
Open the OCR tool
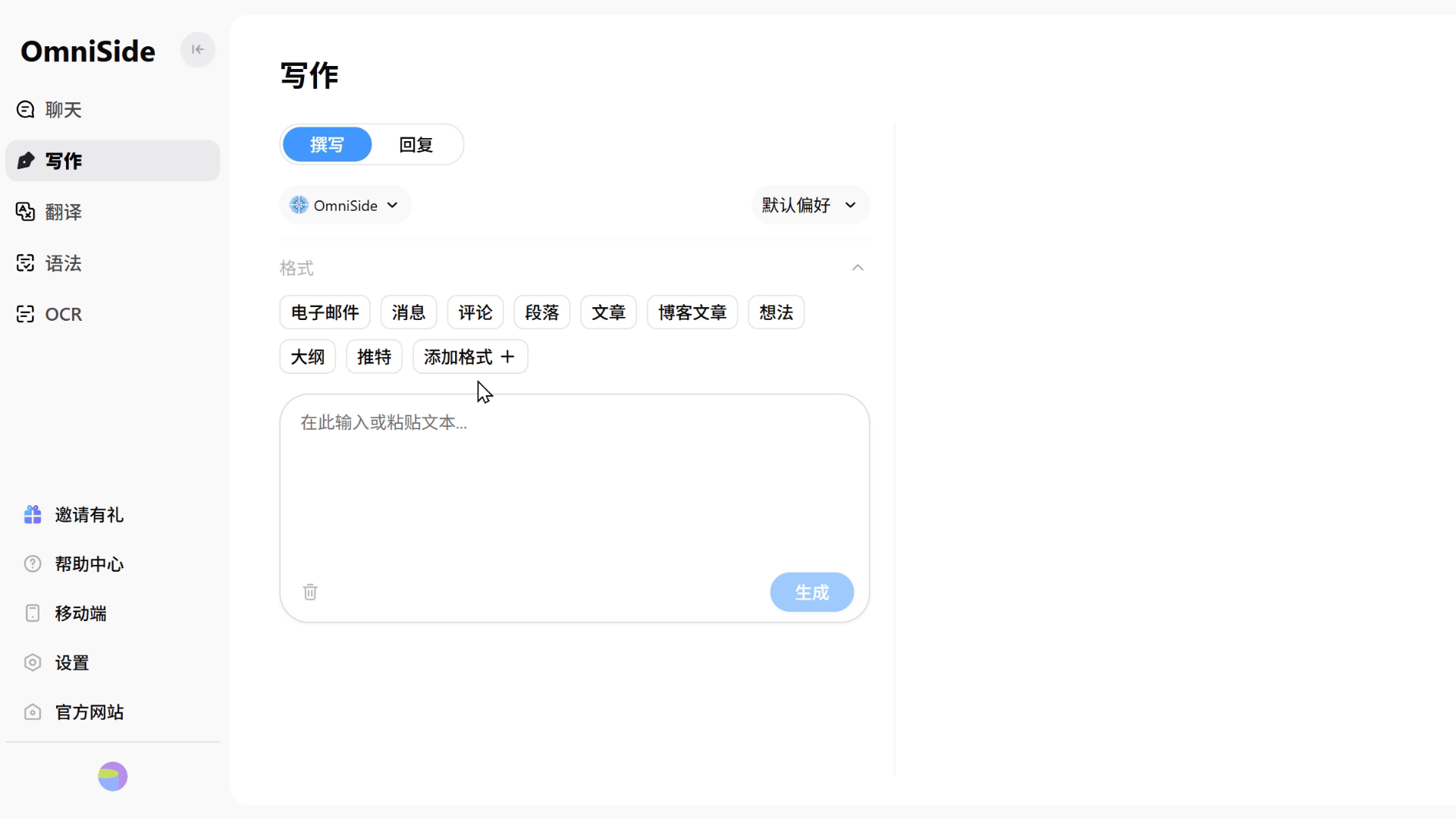(62, 314)
